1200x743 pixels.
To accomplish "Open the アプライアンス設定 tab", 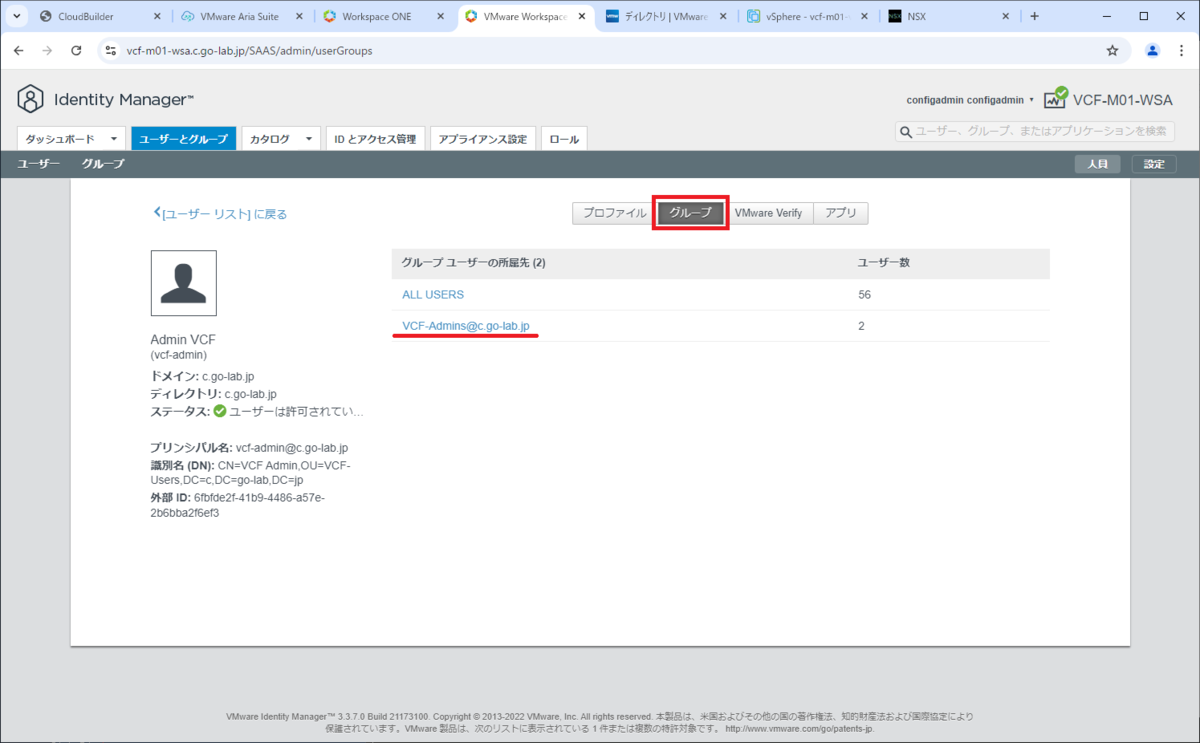I will [483, 139].
